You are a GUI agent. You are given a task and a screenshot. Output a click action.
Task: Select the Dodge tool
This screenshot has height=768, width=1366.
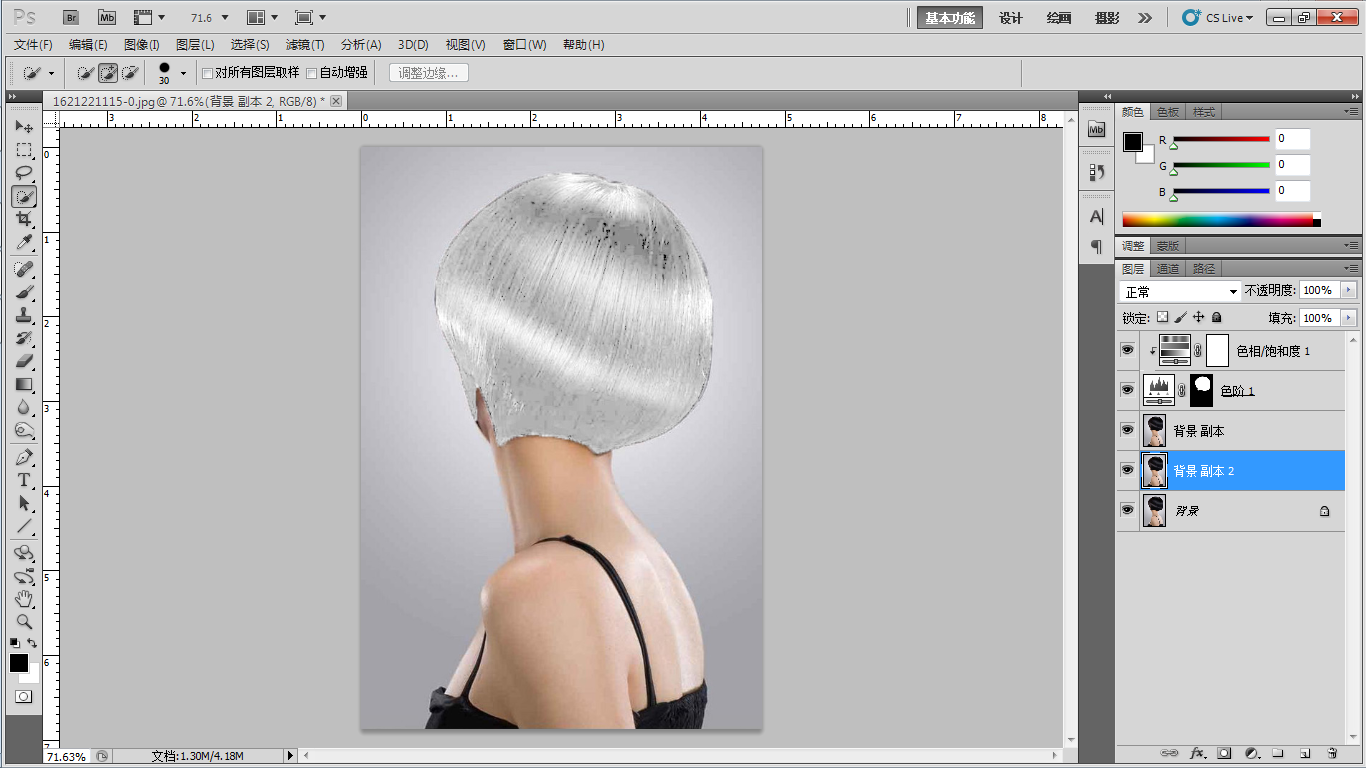pyautogui.click(x=24, y=430)
